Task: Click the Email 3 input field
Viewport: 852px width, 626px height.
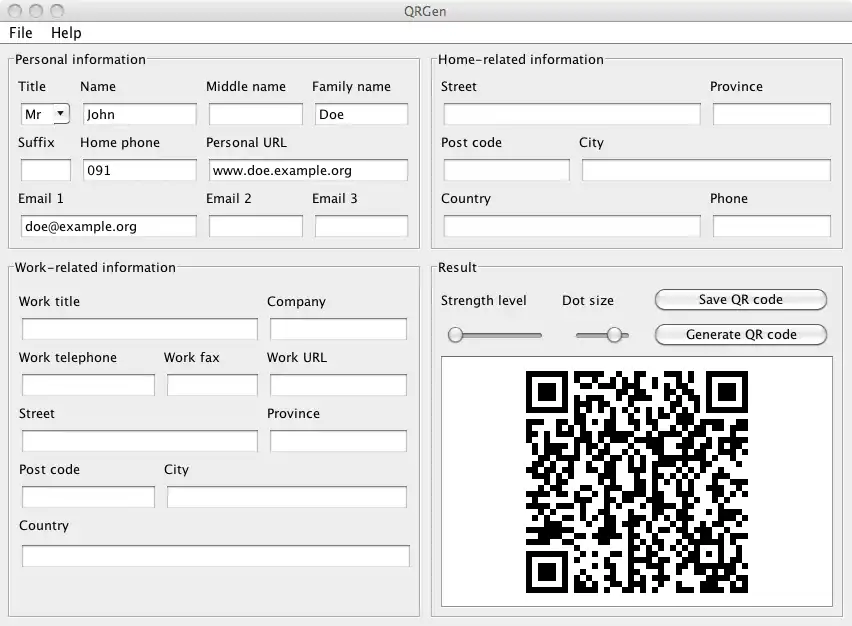Action: [361, 226]
